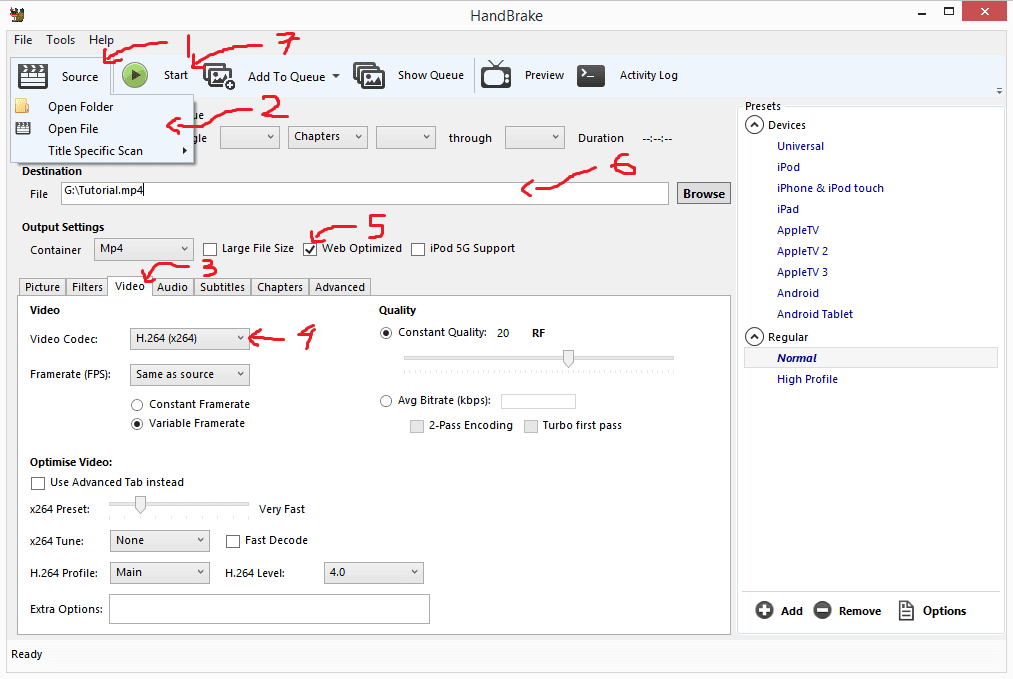The image size is (1013, 679).
Task: Click the Browse destination button
Action: pos(704,194)
